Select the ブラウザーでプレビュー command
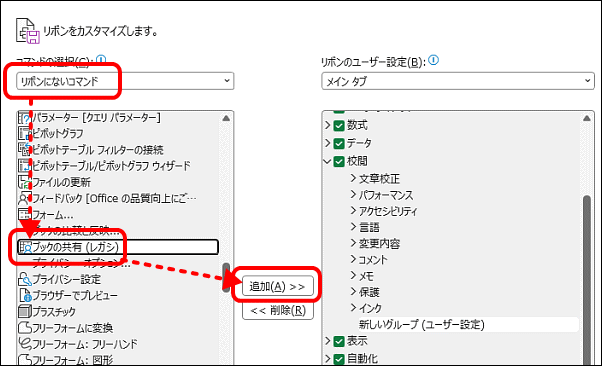Viewport: 602px width, 366px height. (x=75, y=295)
